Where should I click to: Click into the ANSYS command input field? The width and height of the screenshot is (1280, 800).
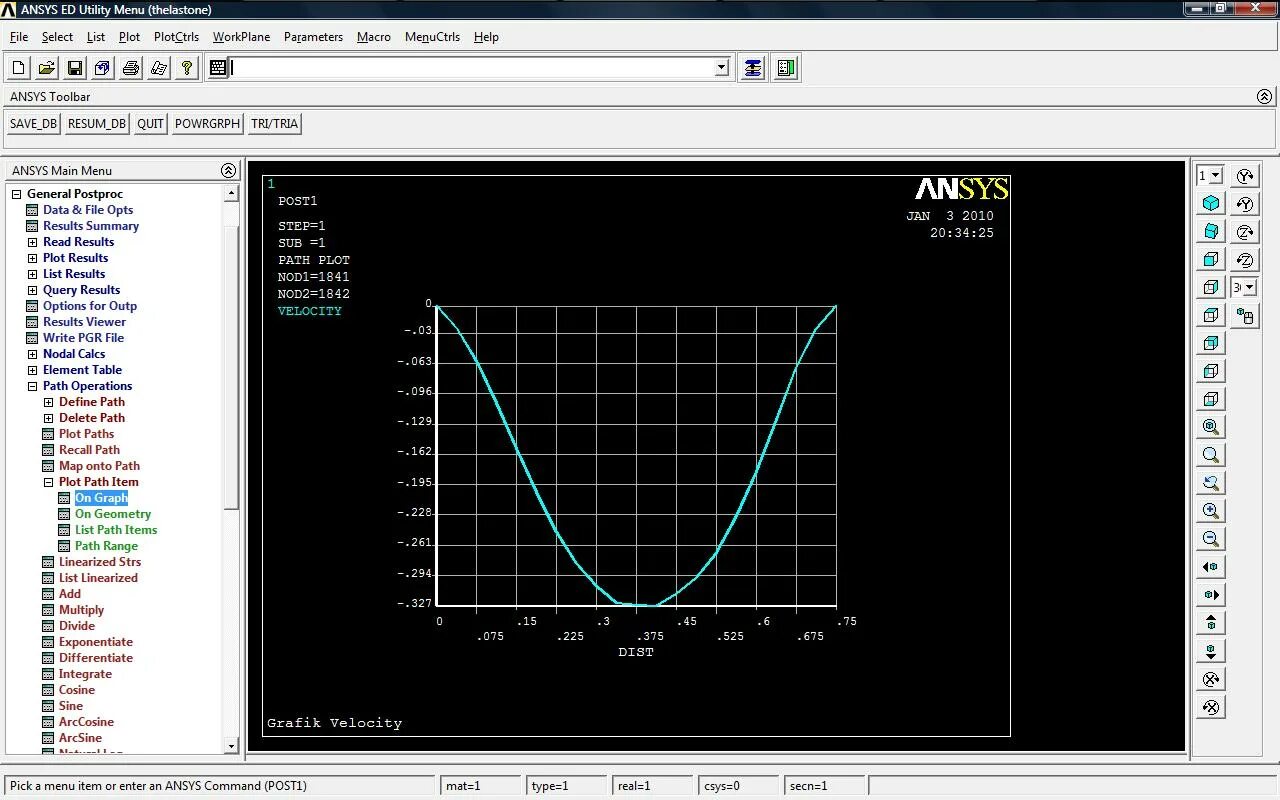[472, 68]
